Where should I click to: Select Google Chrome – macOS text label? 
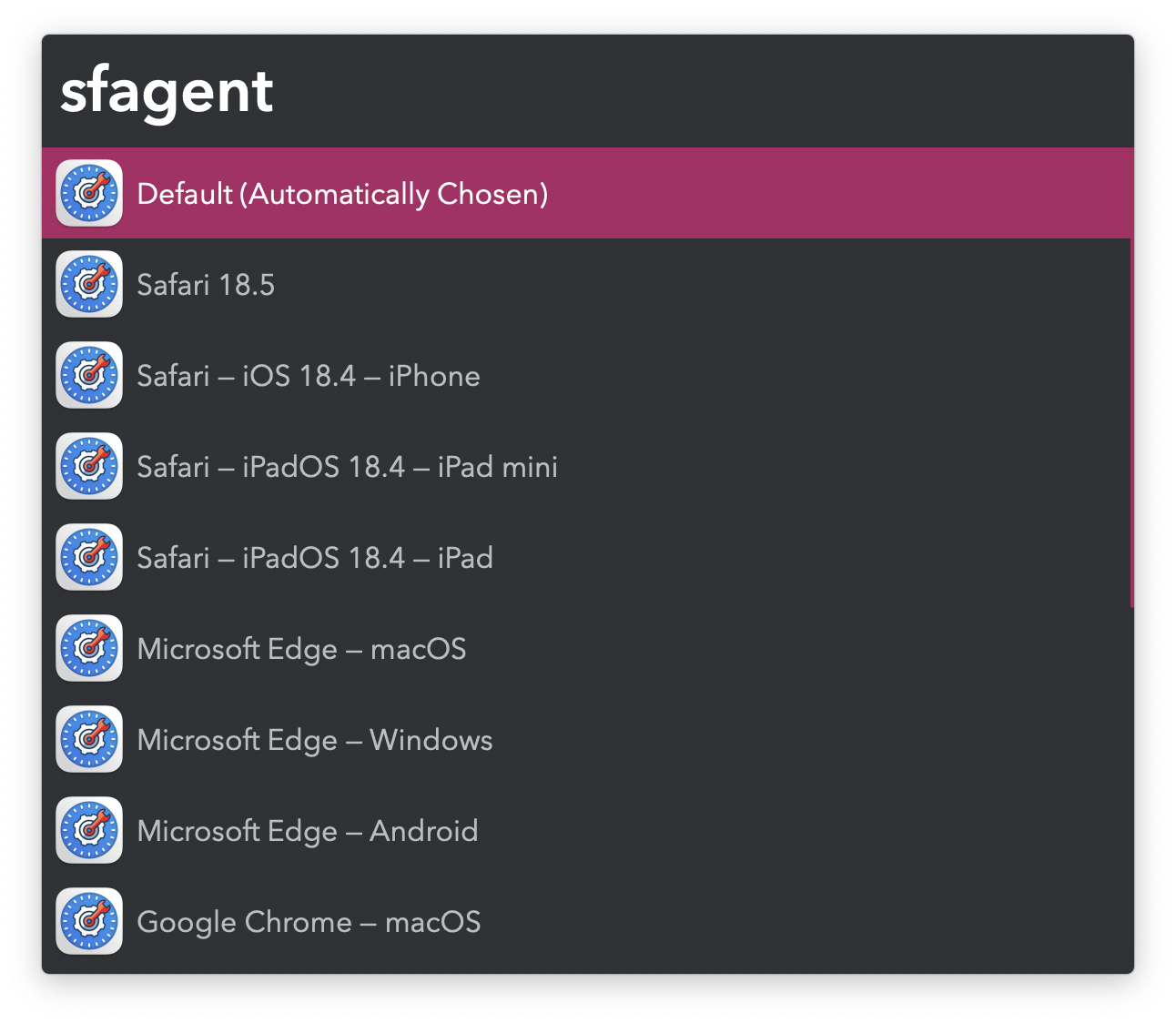[x=309, y=922]
